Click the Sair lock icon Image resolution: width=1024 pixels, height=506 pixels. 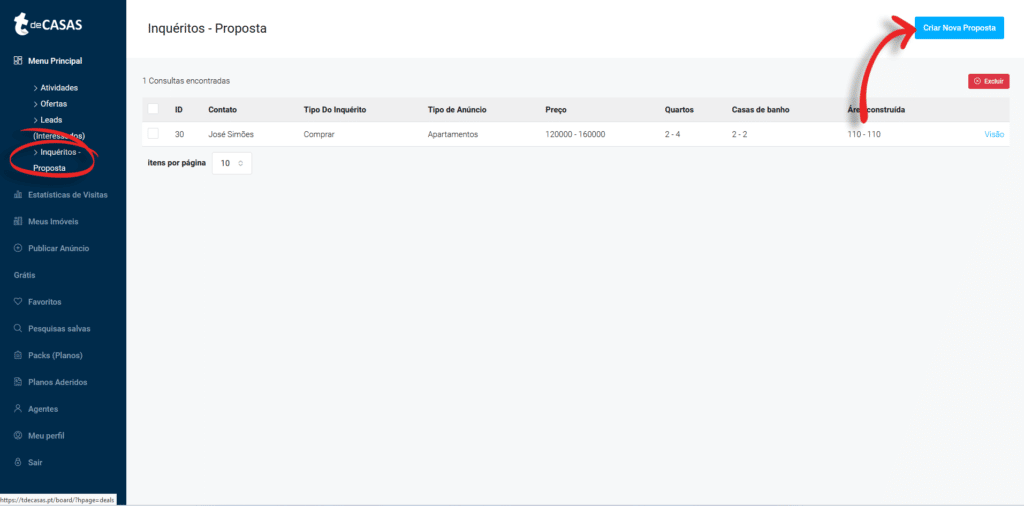[18, 462]
